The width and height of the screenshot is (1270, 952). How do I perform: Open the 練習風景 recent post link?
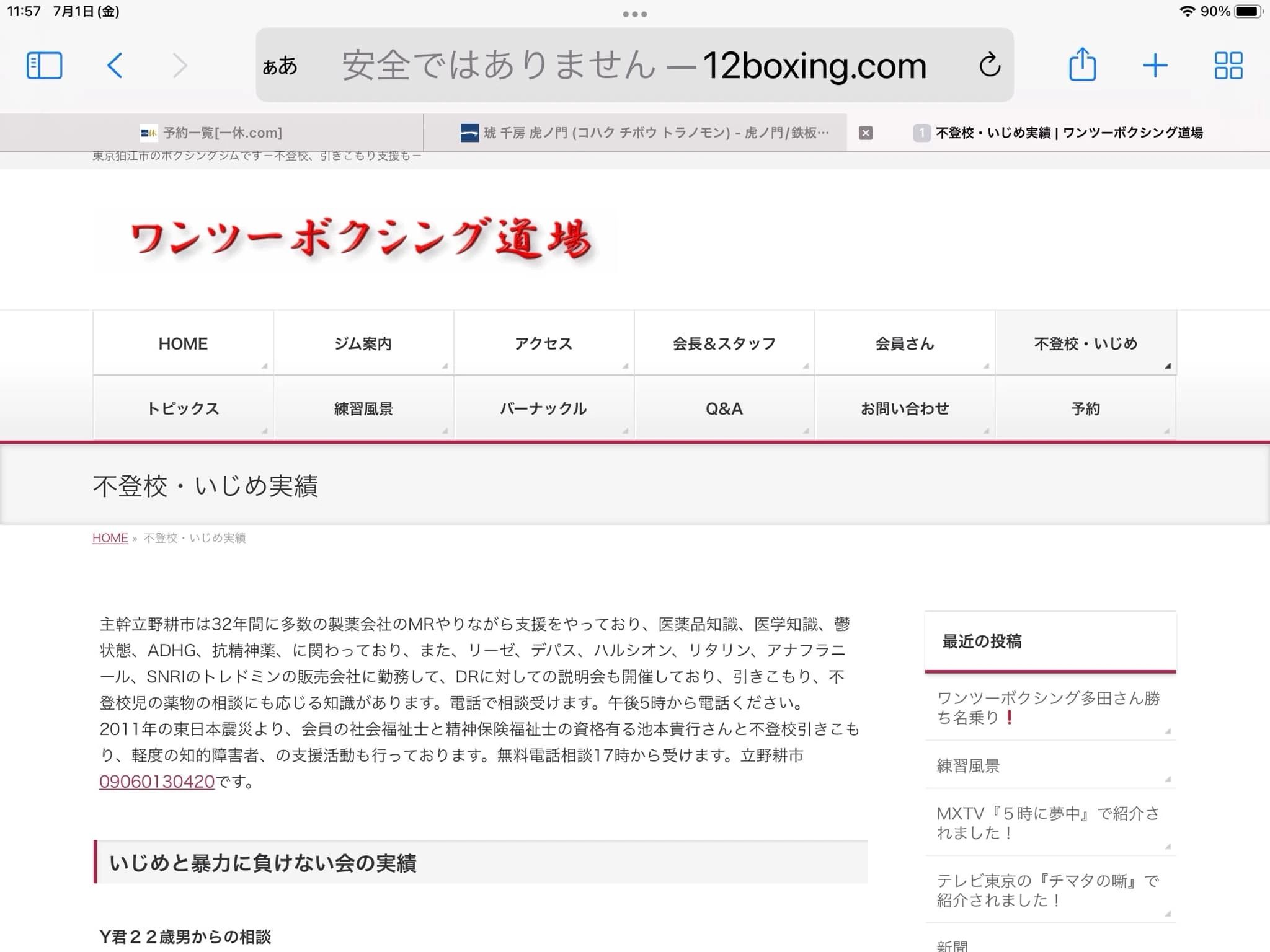[x=969, y=766]
